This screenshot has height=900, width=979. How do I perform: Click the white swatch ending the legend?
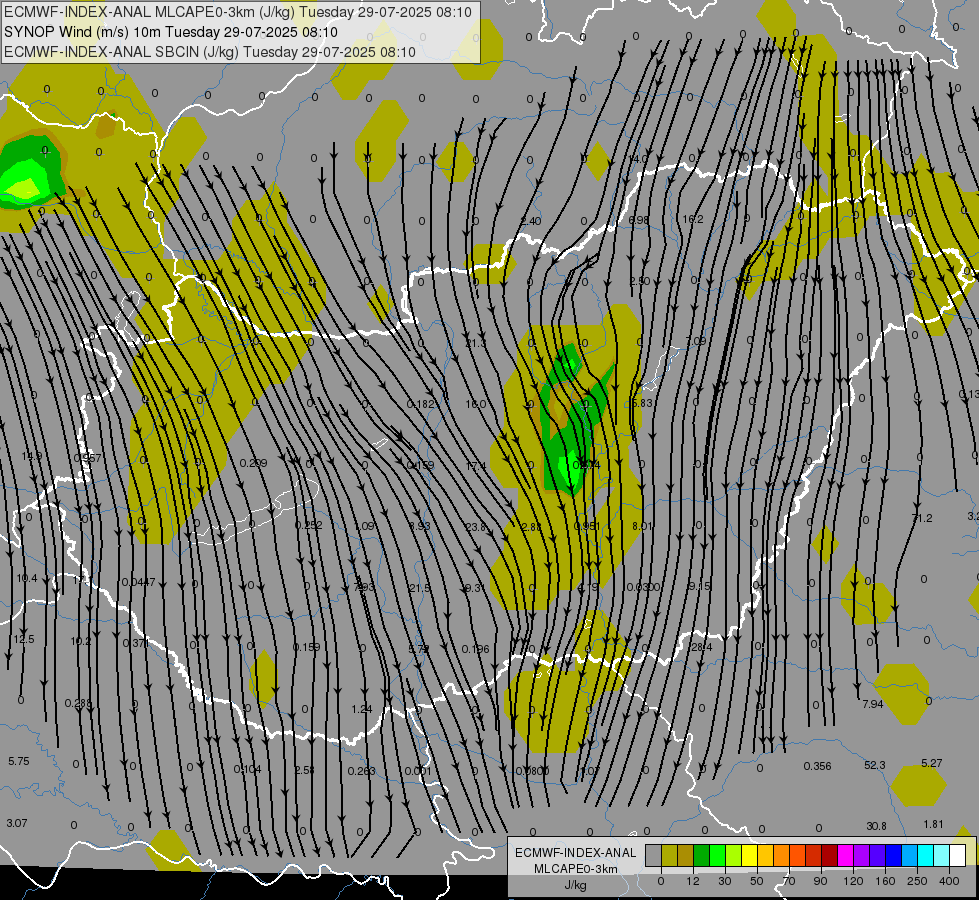958,855
